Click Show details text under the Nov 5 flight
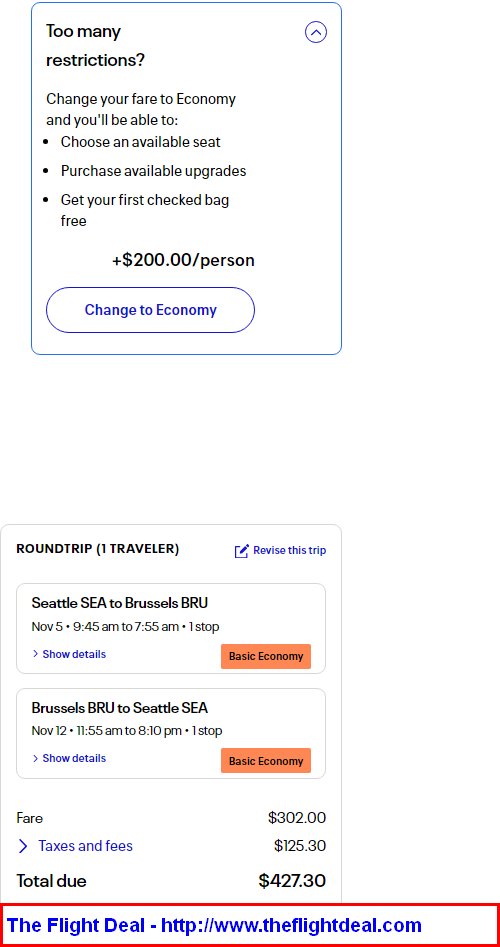Viewport: 500px width, 947px height. click(x=74, y=654)
